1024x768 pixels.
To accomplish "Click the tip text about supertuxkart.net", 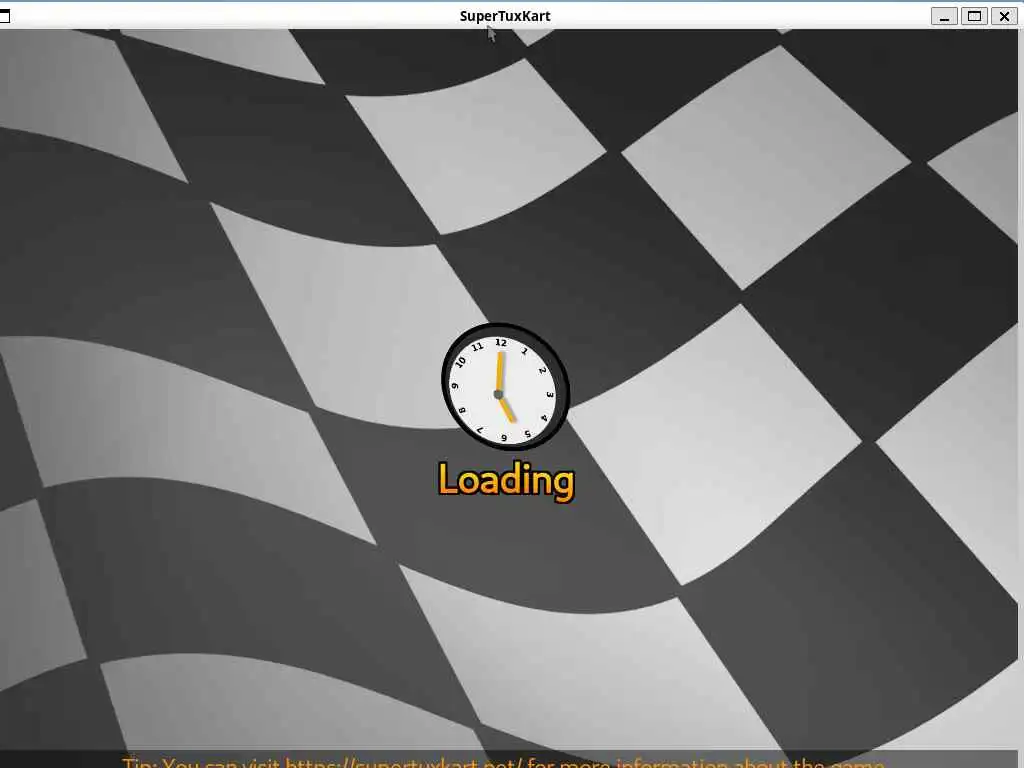I will (x=503, y=762).
